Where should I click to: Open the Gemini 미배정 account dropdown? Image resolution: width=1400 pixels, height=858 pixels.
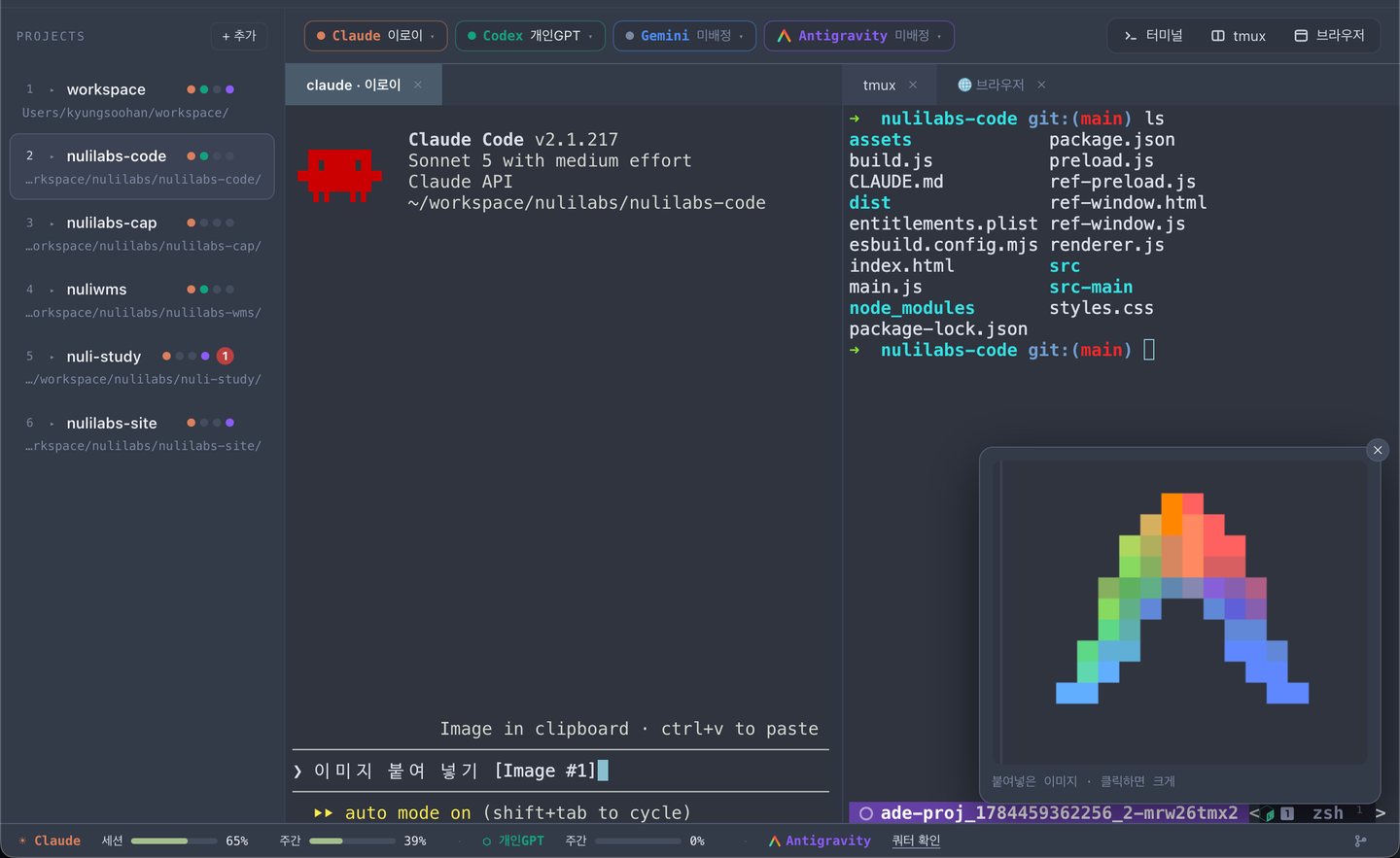(684, 36)
